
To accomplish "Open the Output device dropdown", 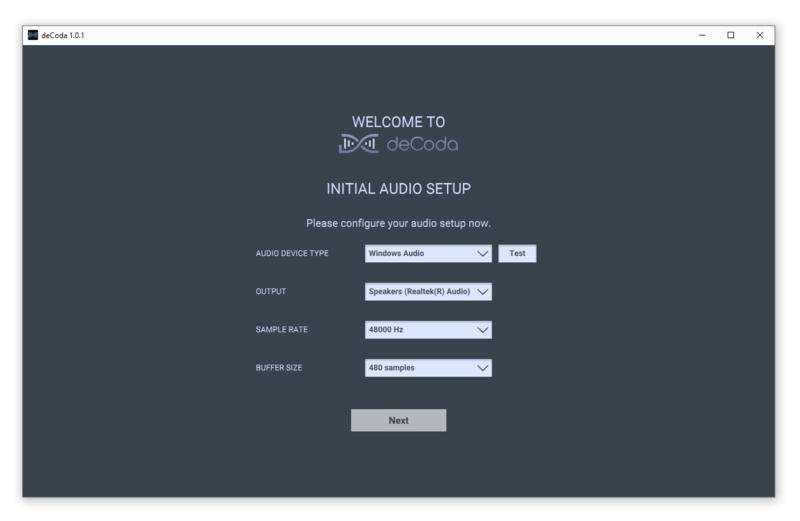I will pyautogui.click(x=428, y=292).
